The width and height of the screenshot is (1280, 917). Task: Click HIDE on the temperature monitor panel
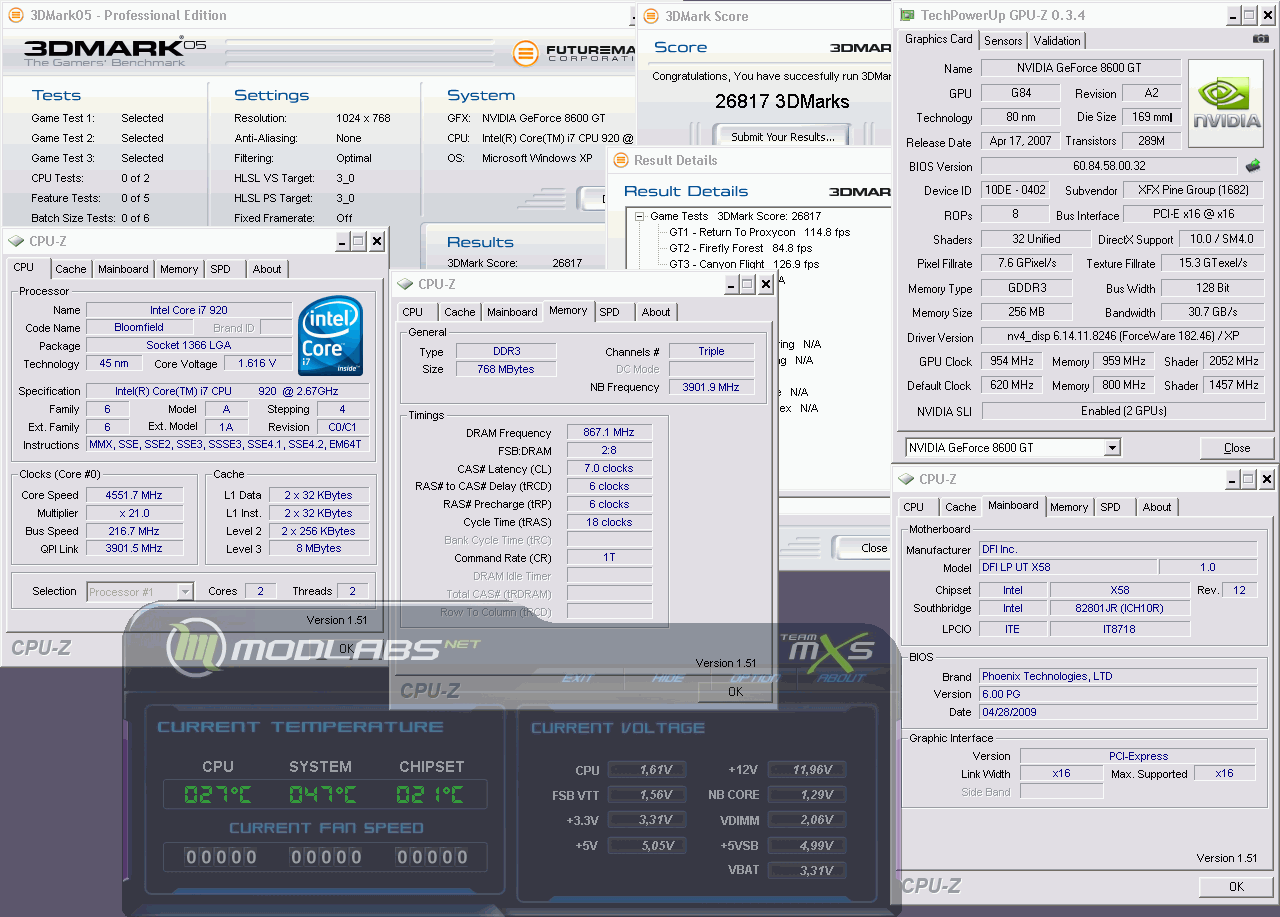[x=668, y=679]
